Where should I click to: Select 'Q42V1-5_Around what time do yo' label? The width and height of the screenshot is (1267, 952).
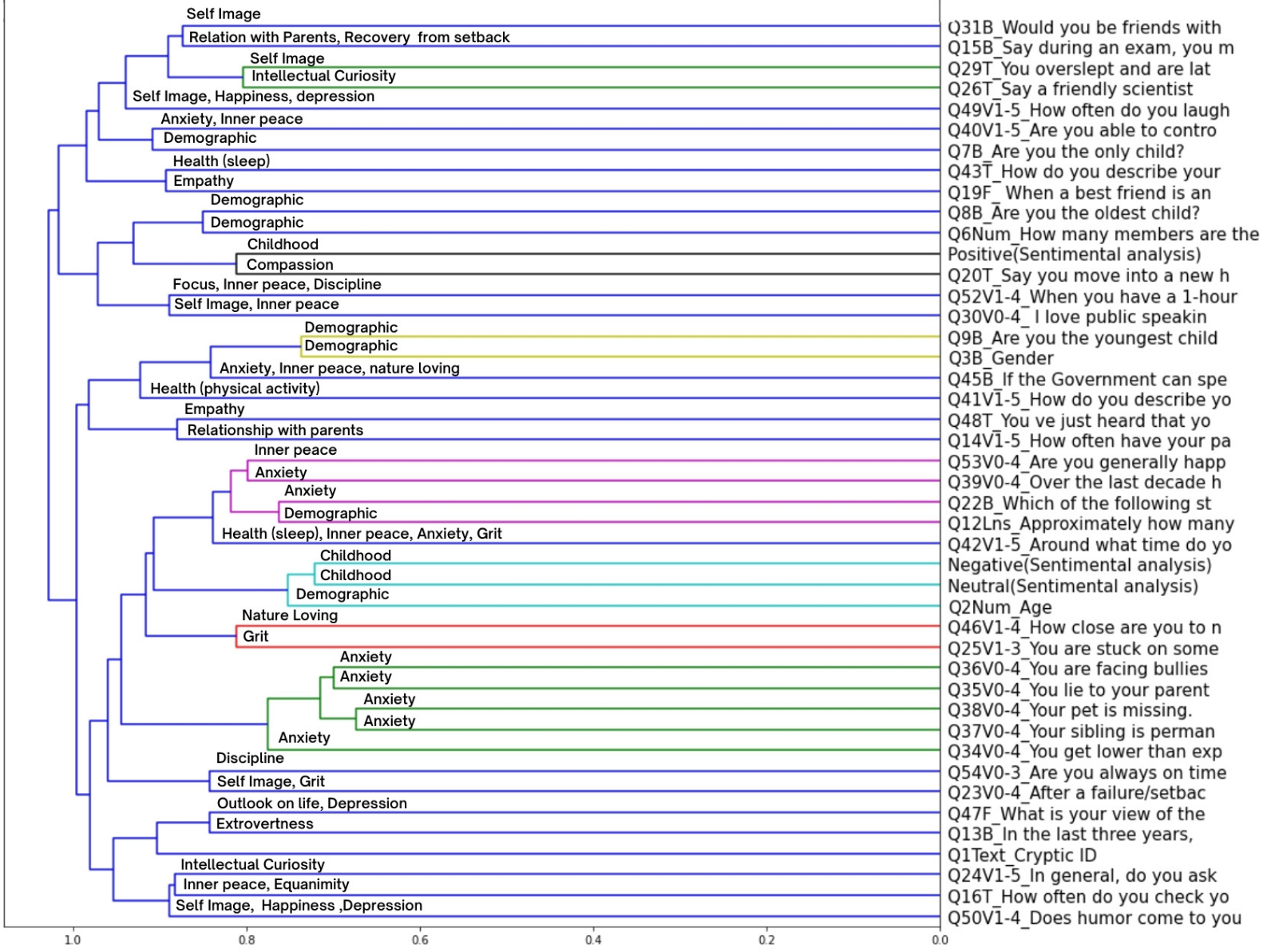[1089, 544]
